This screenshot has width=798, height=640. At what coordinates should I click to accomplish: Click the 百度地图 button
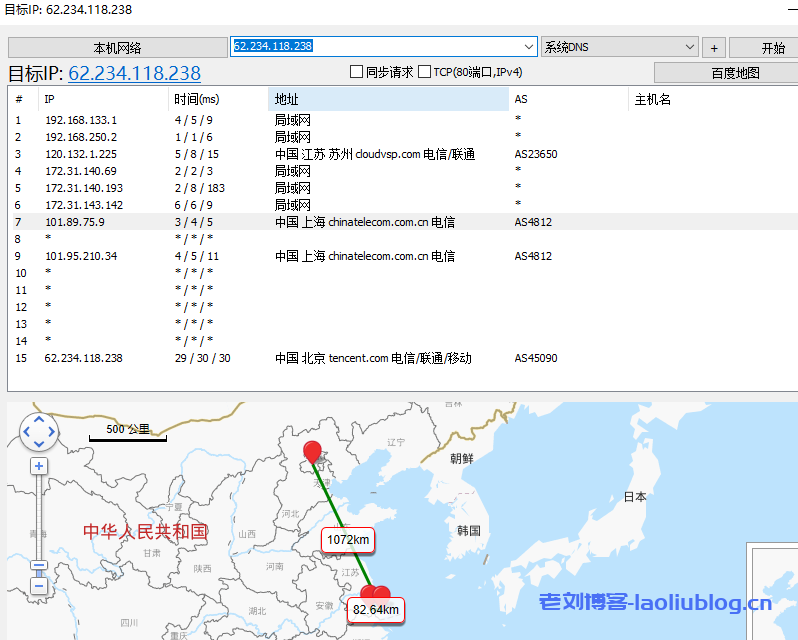point(725,73)
